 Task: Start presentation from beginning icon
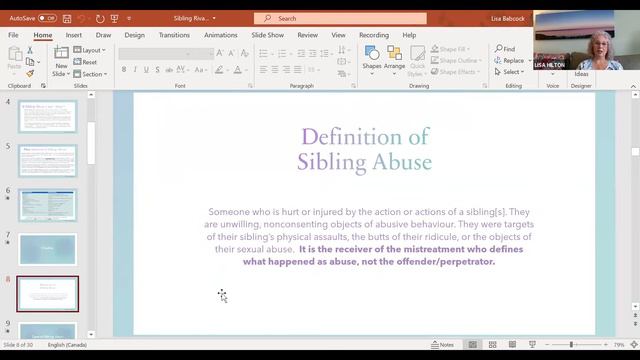coord(115,19)
